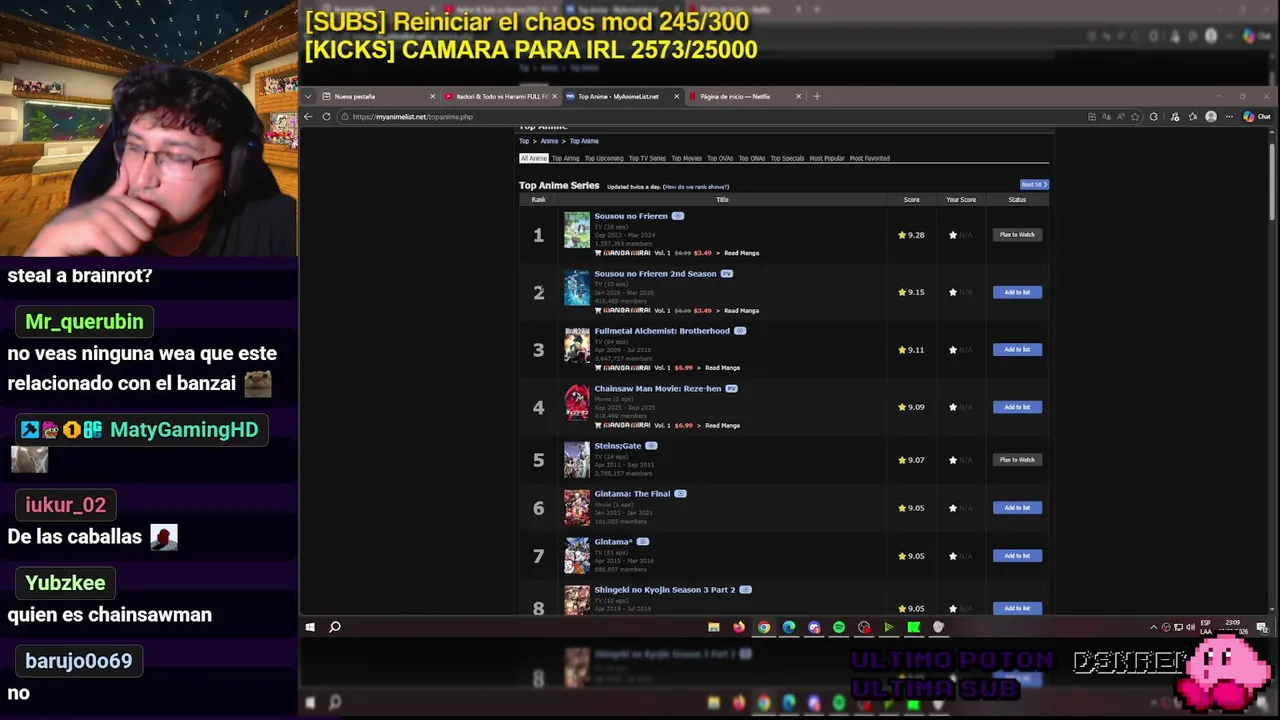
Task: Open the browser three-dot settings menu
Action: coord(1229,117)
